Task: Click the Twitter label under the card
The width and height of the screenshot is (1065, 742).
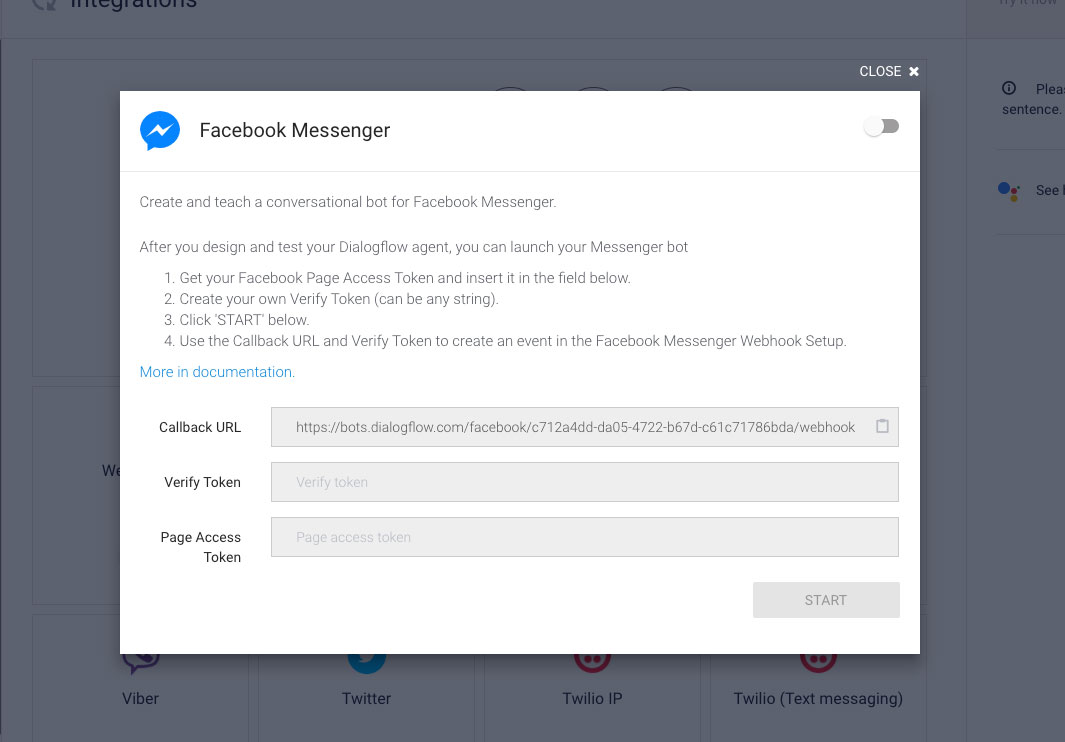Action: pyautogui.click(x=366, y=699)
